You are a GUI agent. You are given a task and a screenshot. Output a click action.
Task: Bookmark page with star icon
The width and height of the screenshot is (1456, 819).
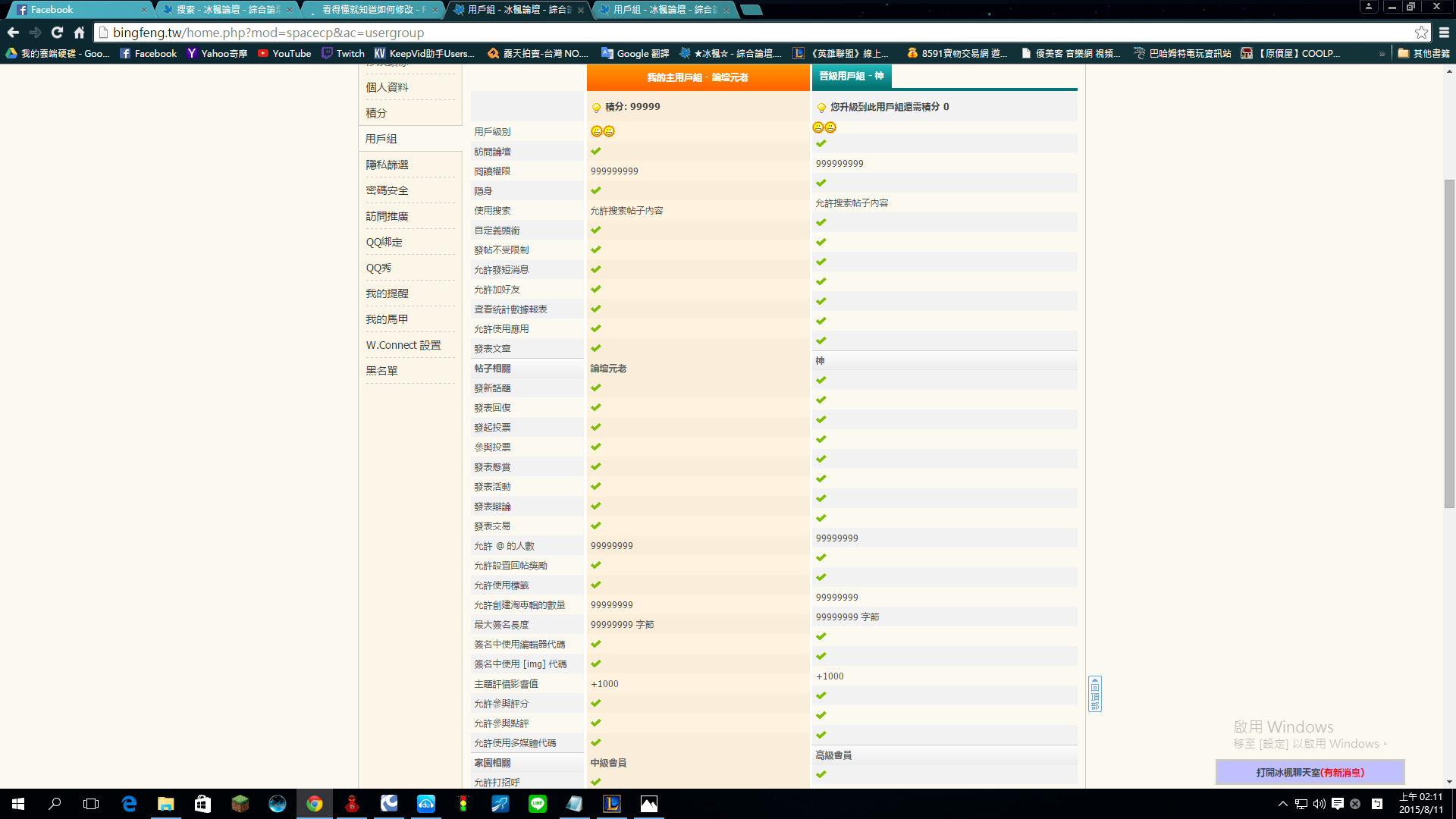tap(1421, 33)
